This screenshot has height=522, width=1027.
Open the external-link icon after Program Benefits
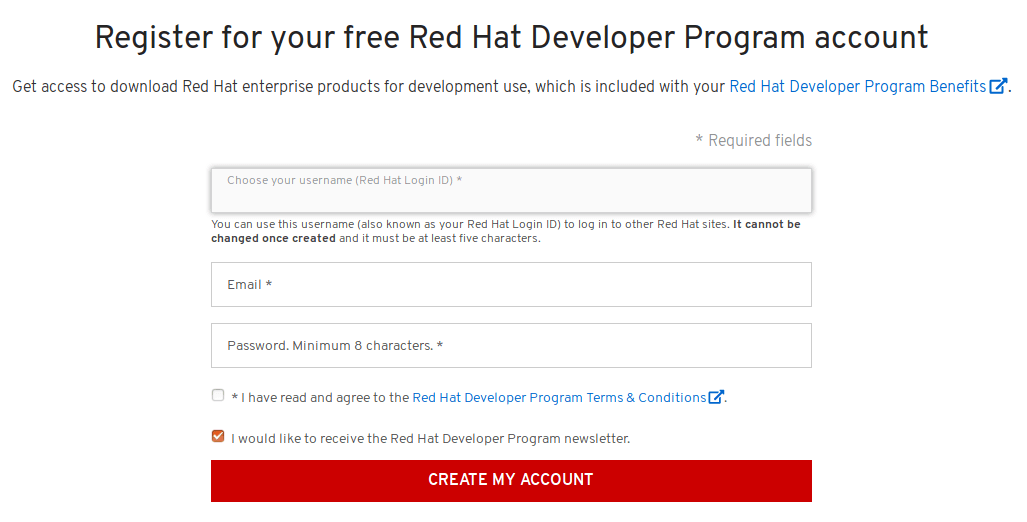(997, 87)
